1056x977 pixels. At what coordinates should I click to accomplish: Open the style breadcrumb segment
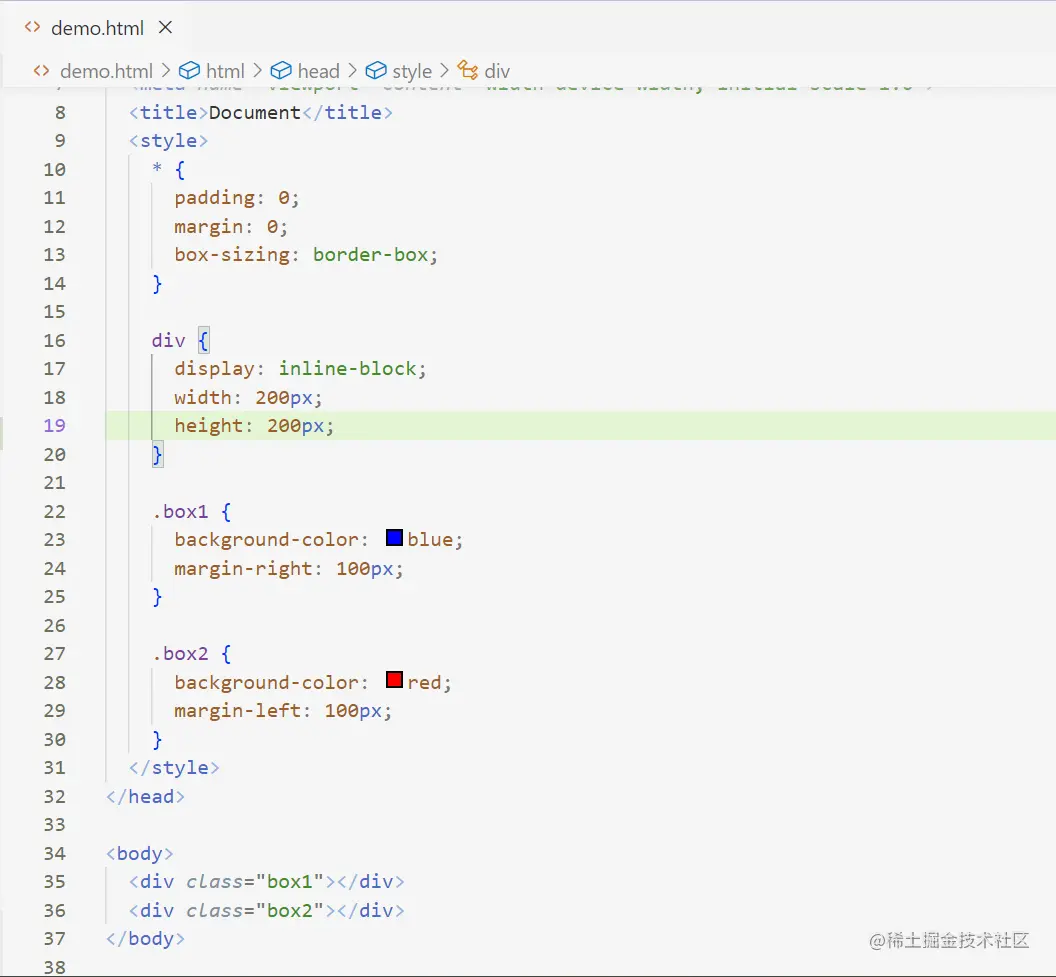(411, 71)
